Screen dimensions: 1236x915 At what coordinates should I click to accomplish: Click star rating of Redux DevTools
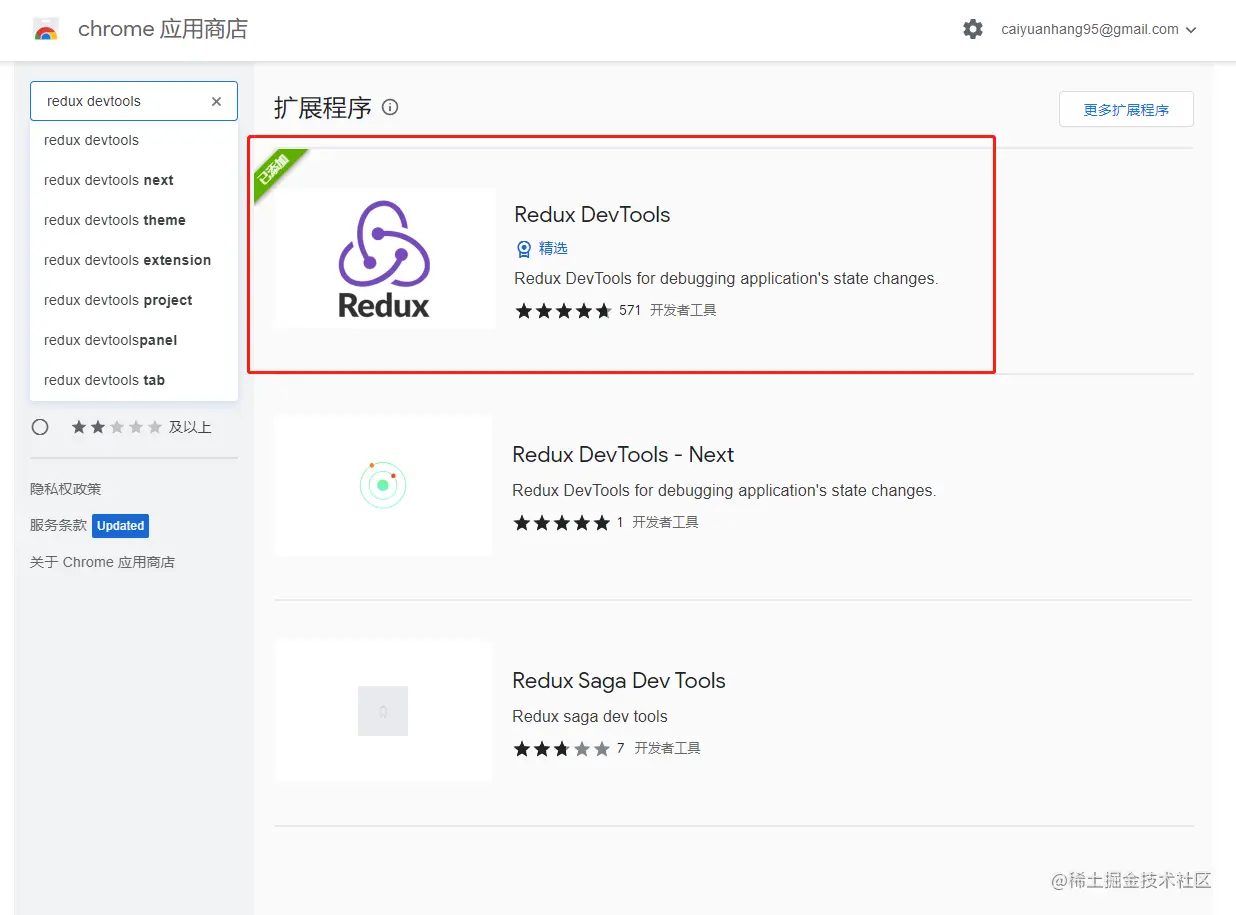click(564, 311)
